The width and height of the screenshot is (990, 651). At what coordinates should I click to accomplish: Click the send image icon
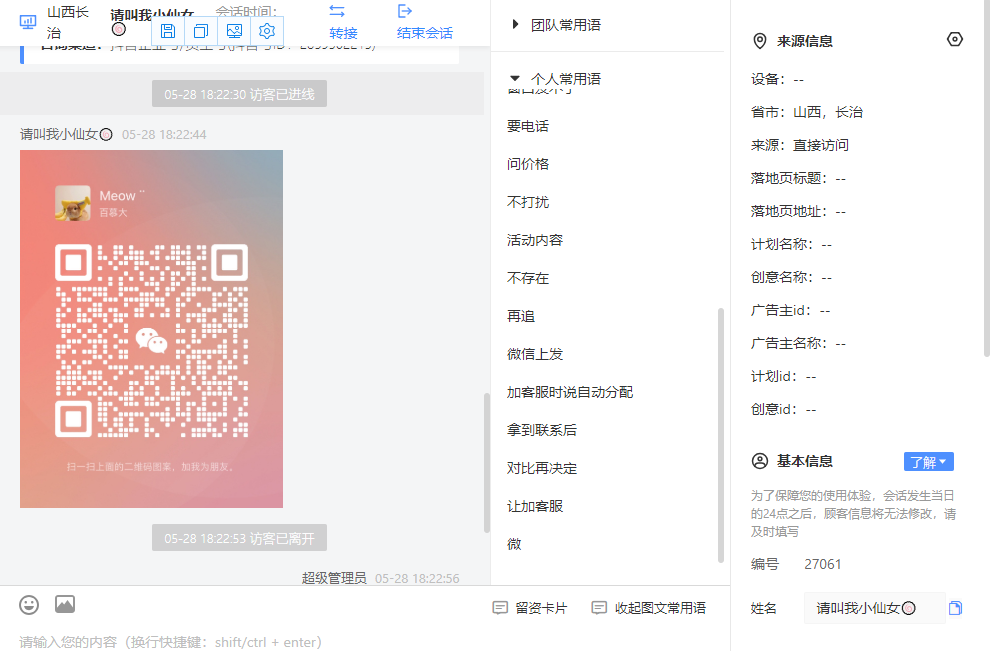(65, 604)
